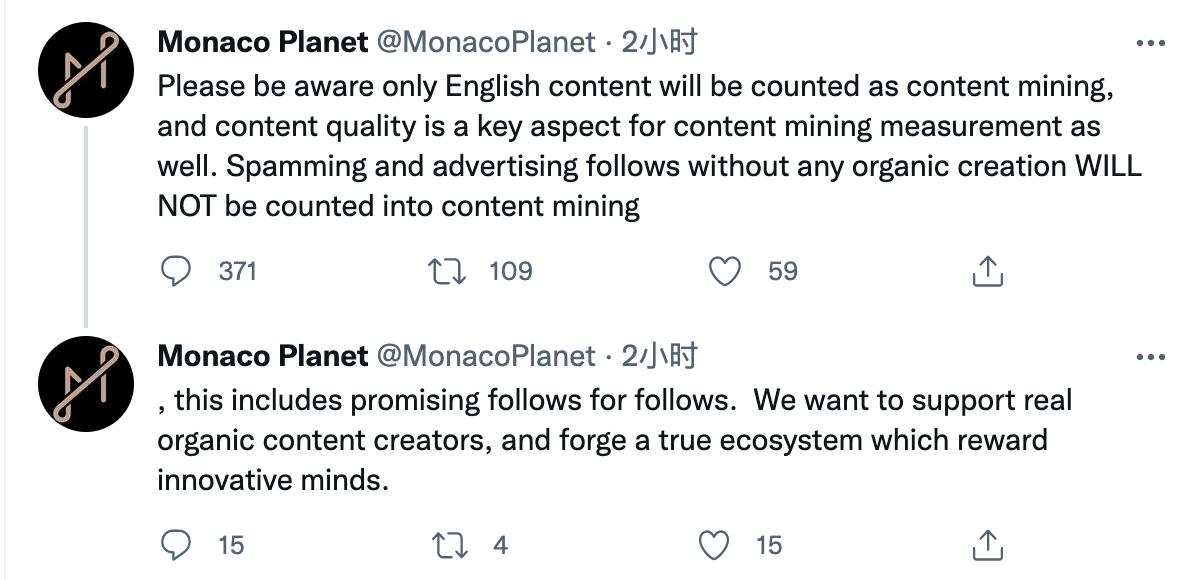The image size is (1200, 580).
Task: Share the first tweet via the share icon
Action: click(989, 270)
